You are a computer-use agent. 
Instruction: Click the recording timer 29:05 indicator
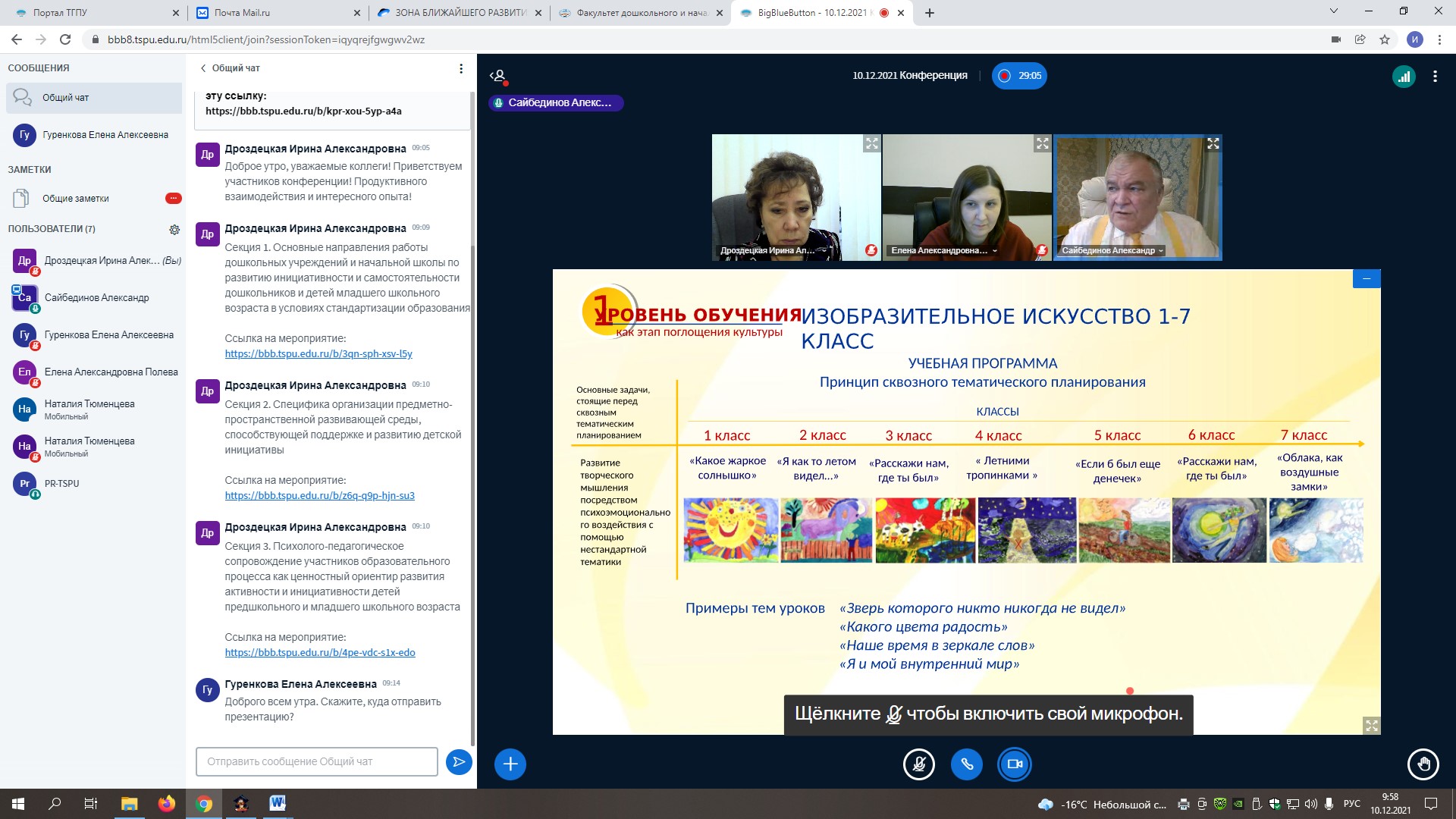1019,76
